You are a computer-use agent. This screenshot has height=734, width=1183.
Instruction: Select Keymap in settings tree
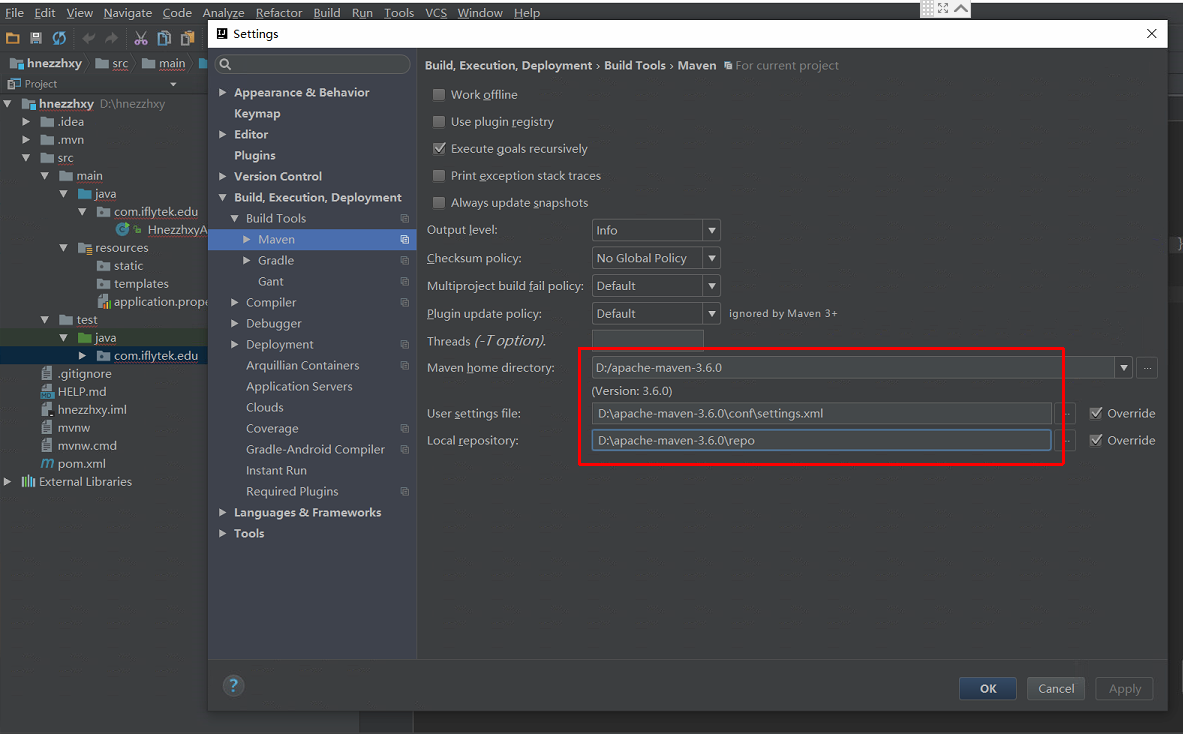pyautogui.click(x=257, y=113)
